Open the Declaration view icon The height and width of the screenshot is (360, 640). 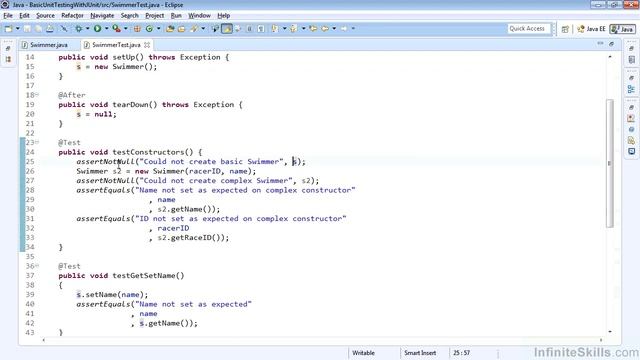point(631,140)
